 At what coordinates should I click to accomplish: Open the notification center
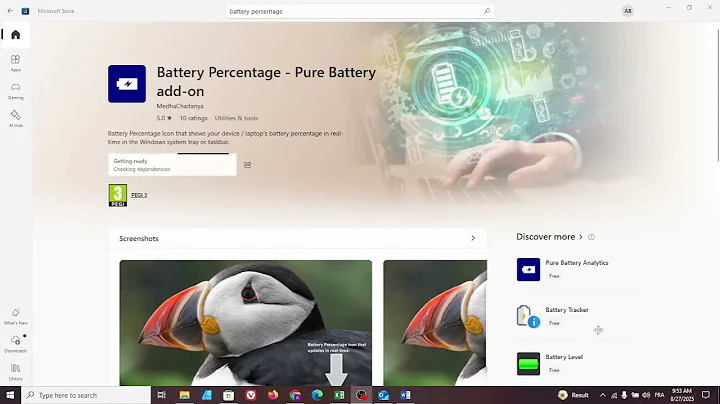point(706,395)
